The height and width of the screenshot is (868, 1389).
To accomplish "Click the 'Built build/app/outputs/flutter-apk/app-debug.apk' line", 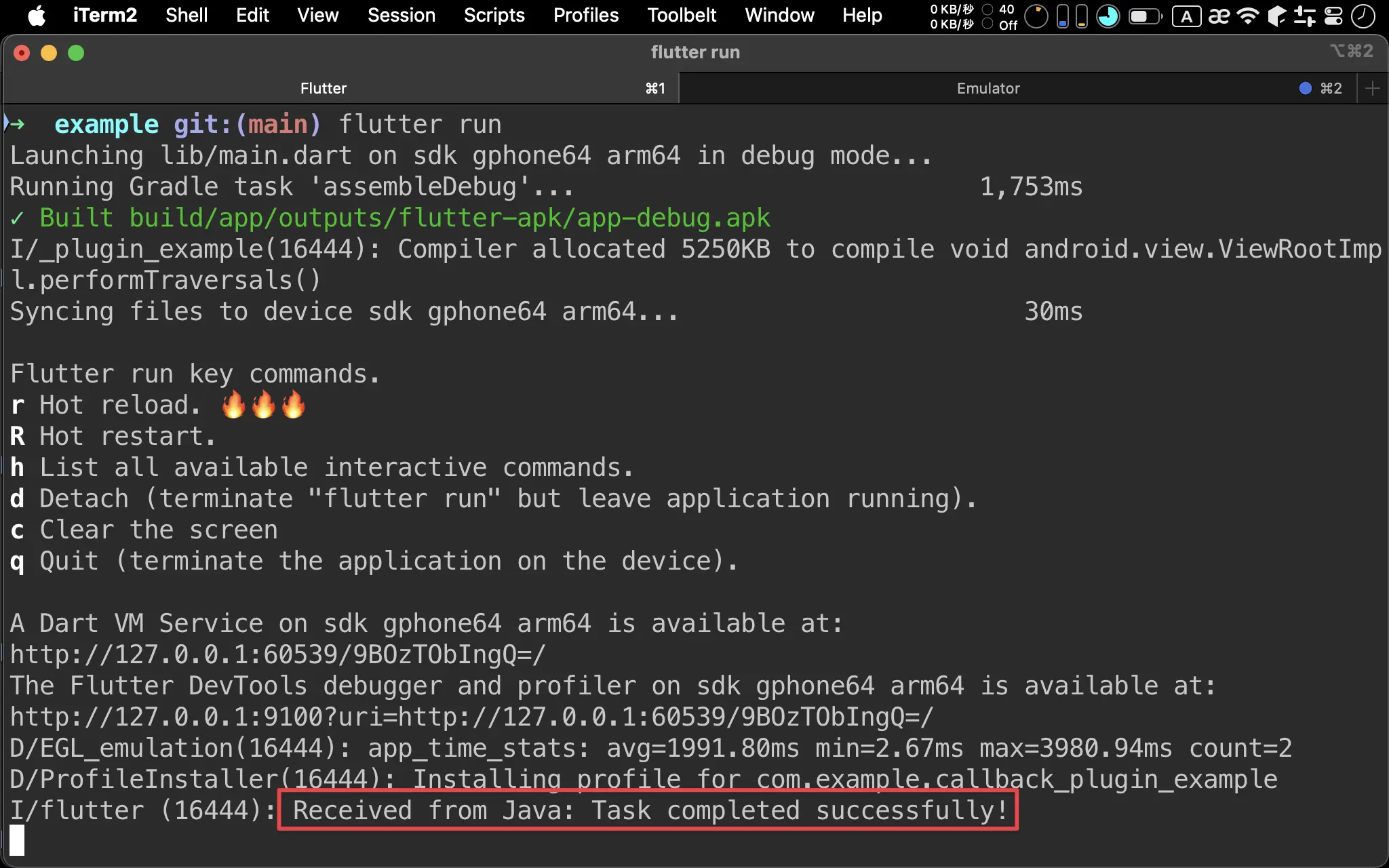I will [391, 218].
